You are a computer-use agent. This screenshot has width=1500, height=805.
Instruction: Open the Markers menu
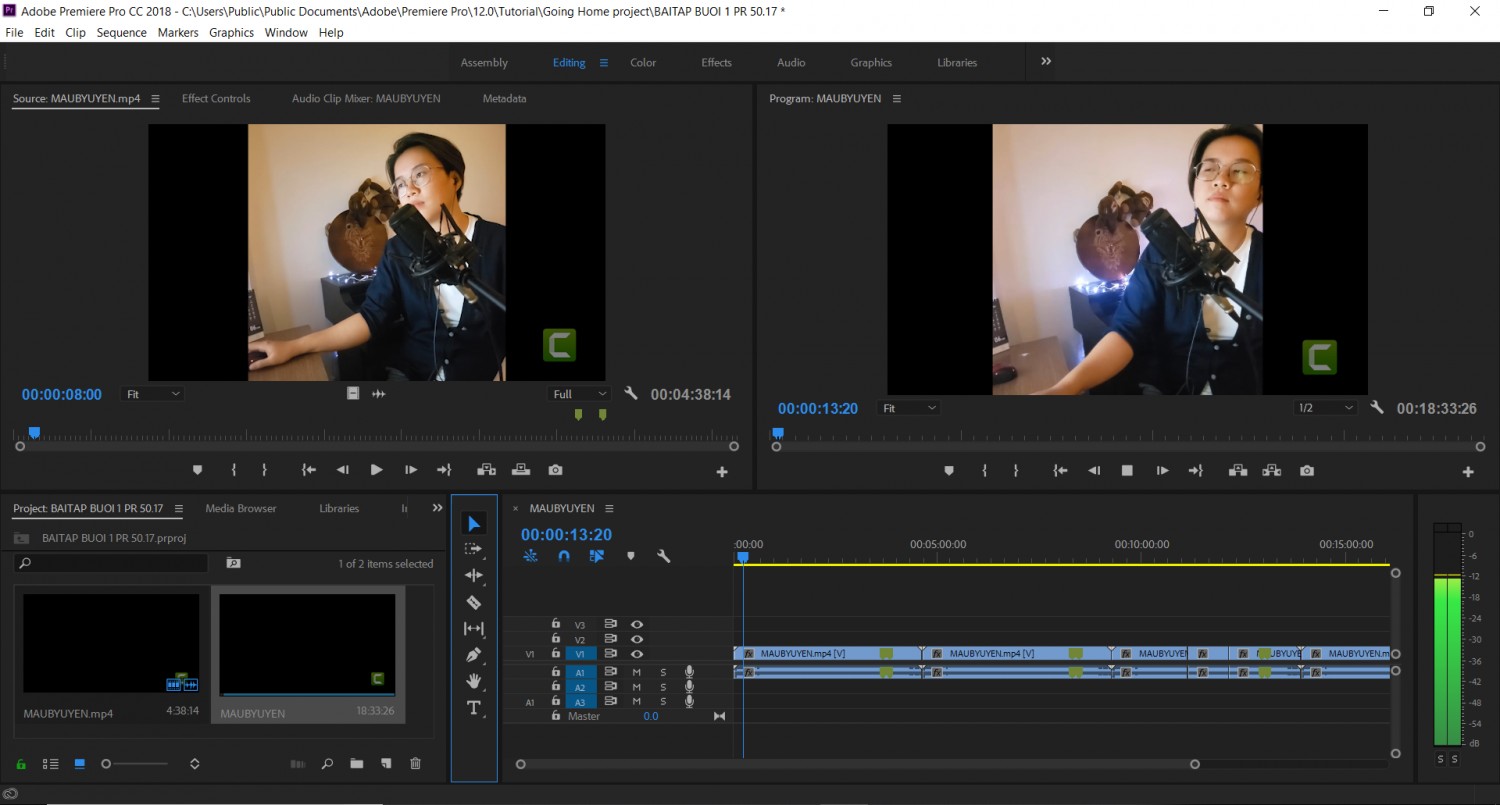(178, 32)
